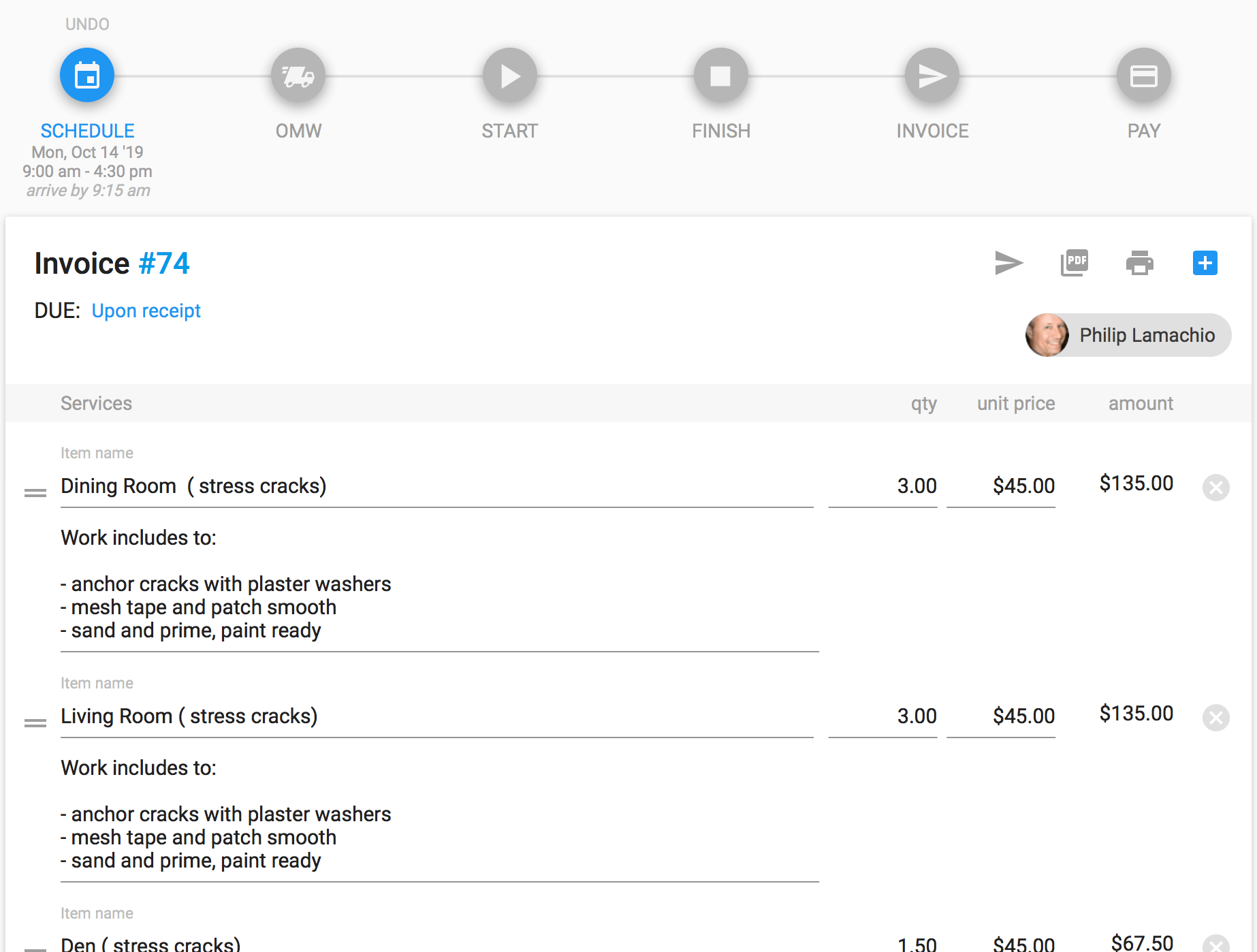Click the Services column header

tap(97, 403)
